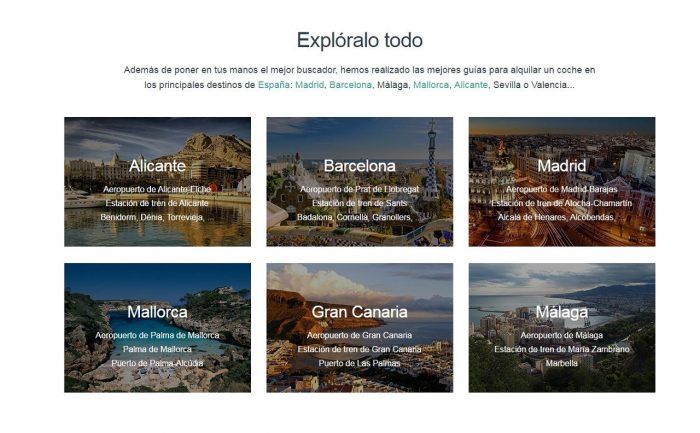Select the Mallorca destination card title
This screenshot has height=433, width=700.
[157, 312]
